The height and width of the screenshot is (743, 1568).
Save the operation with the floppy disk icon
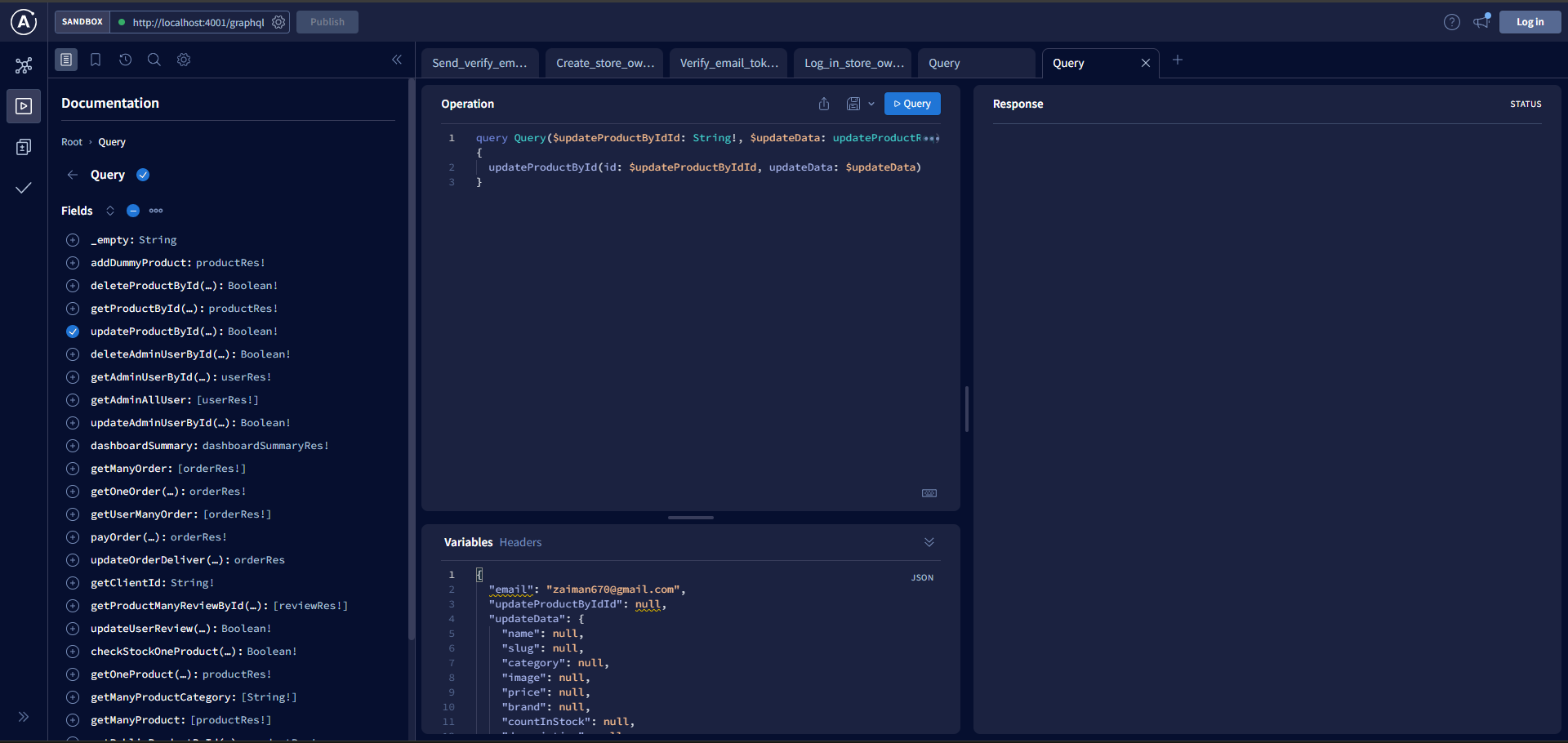(x=853, y=104)
